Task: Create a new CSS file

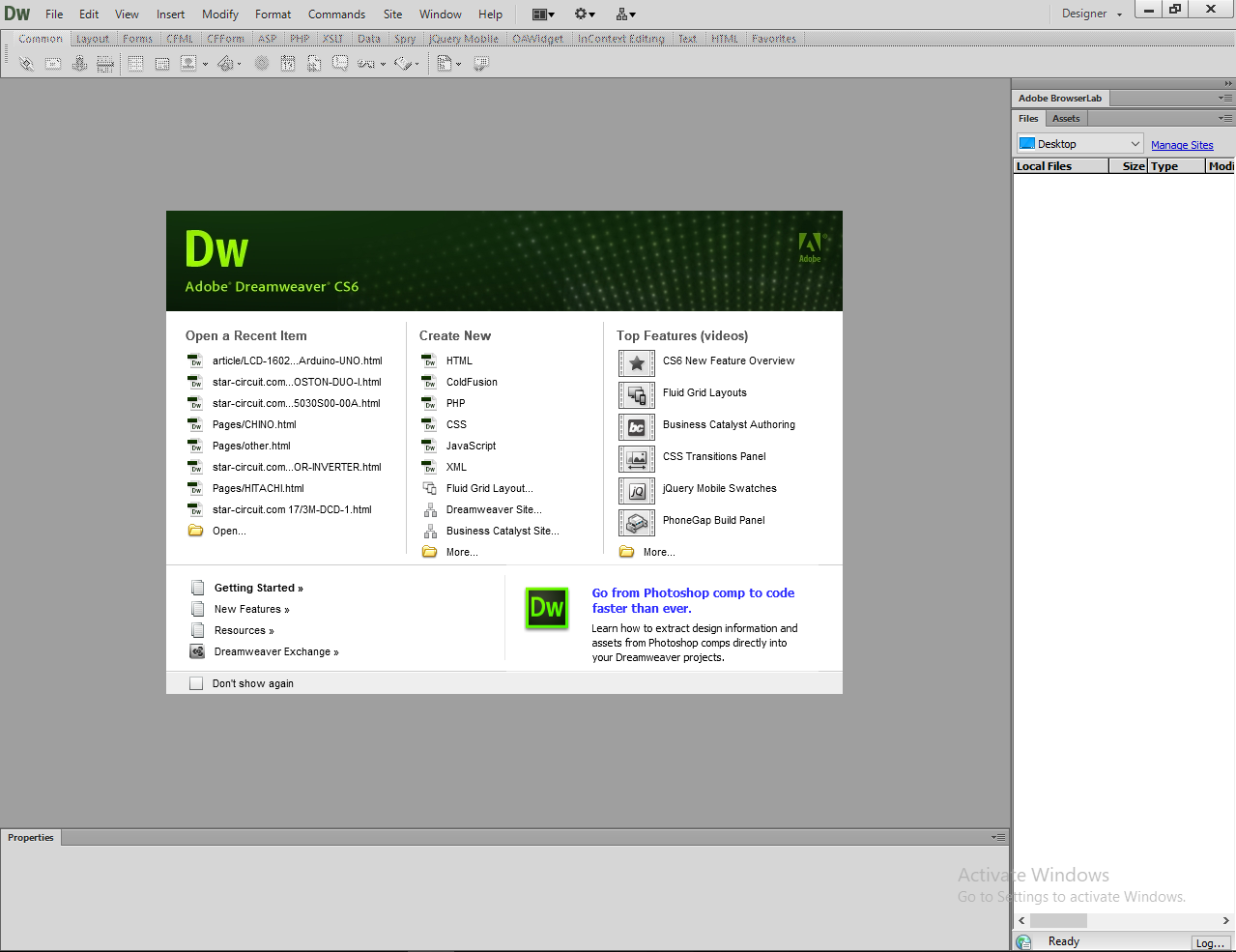Action: click(456, 424)
